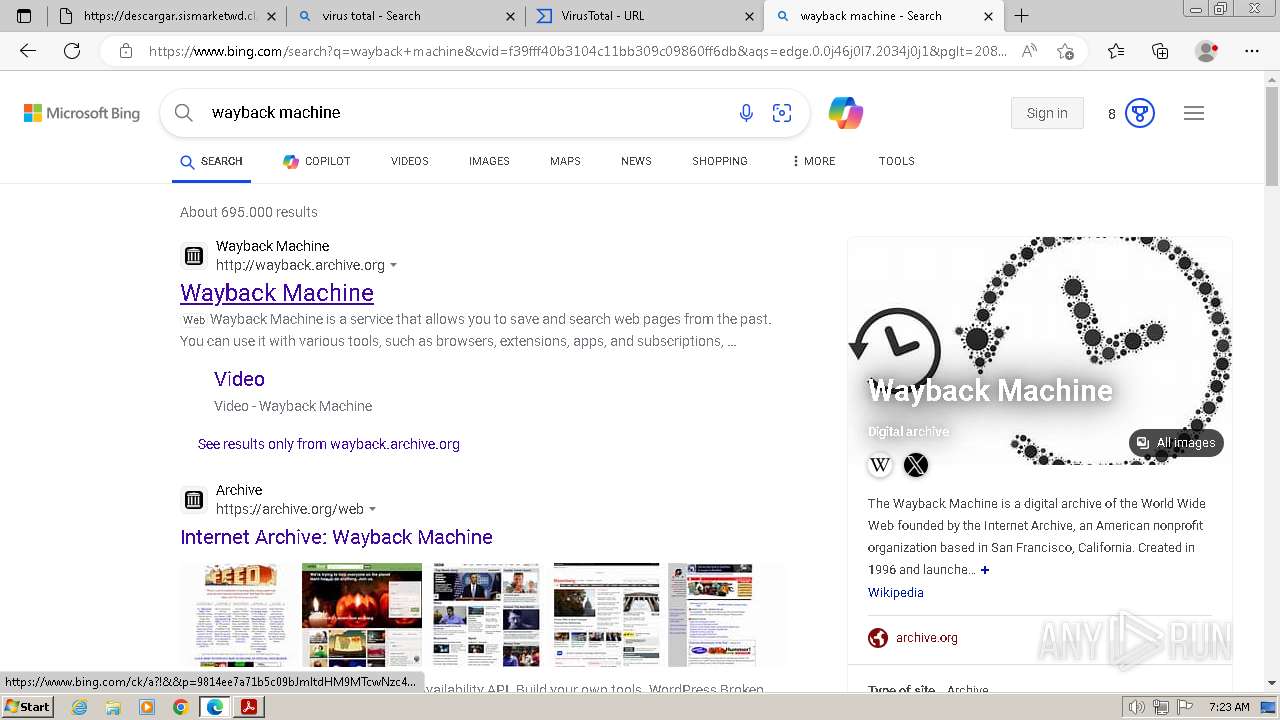This screenshot has height=720, width=1280.
Task: Select the VIDEOS search tab
Action: tap(410, 161)
